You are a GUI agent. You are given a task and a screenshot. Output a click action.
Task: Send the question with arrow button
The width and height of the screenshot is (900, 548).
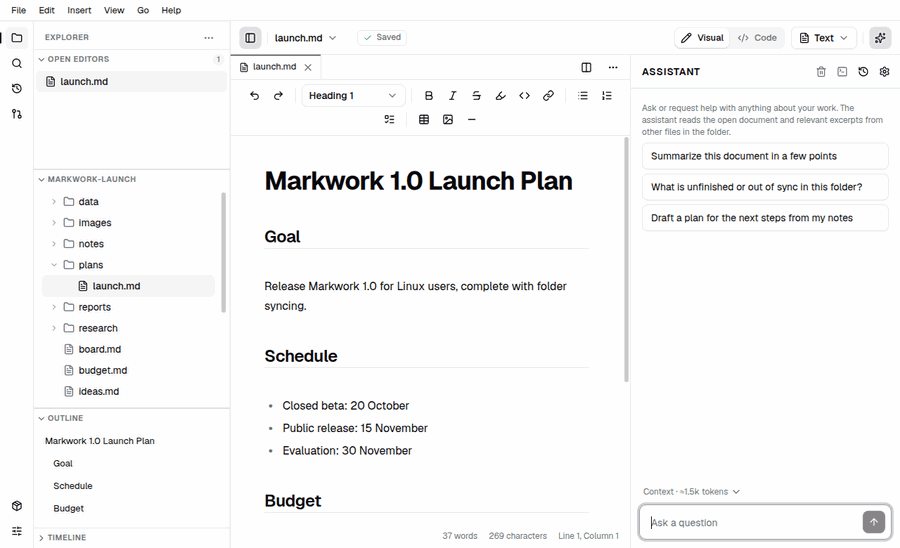(x=874, y=522)
